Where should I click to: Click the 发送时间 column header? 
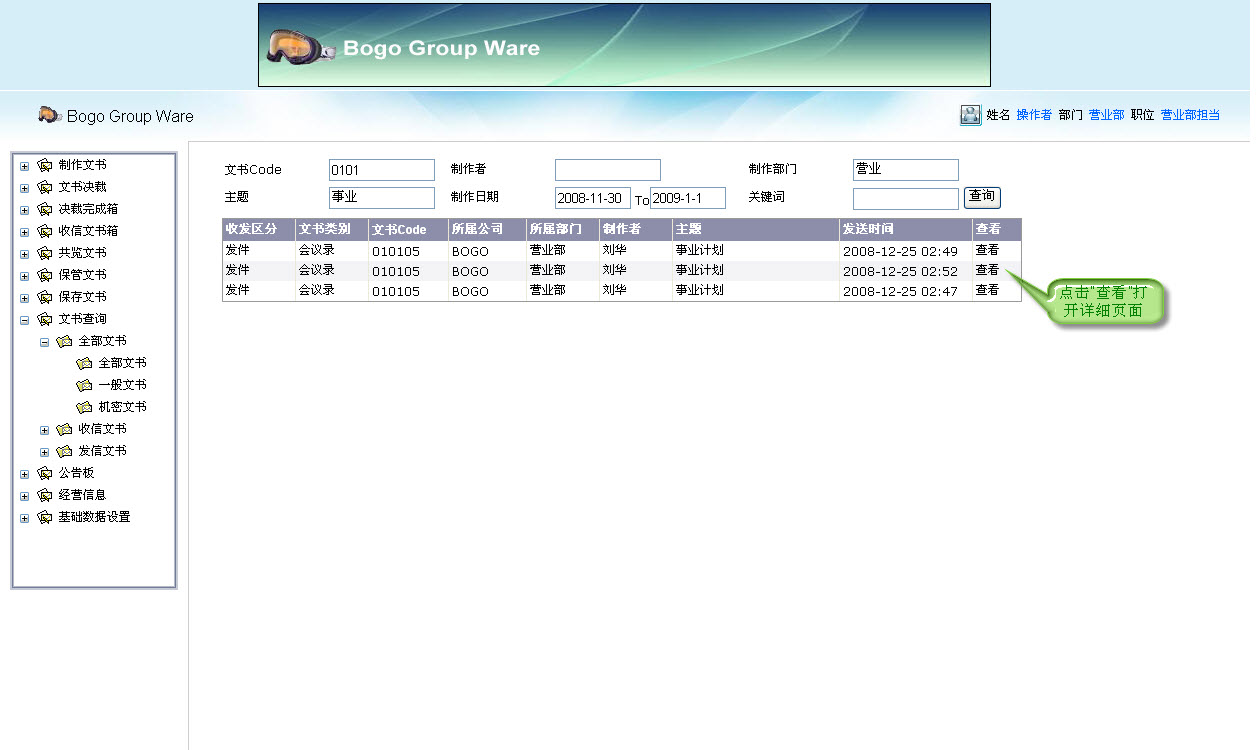click(x=868, y=229)
